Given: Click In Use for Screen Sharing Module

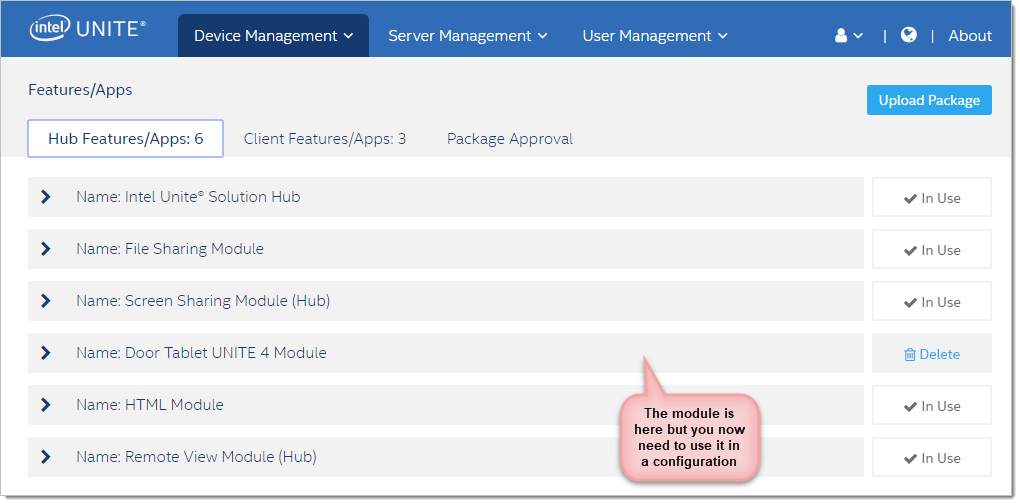Looking at the screenshot, I should [932, 302].
